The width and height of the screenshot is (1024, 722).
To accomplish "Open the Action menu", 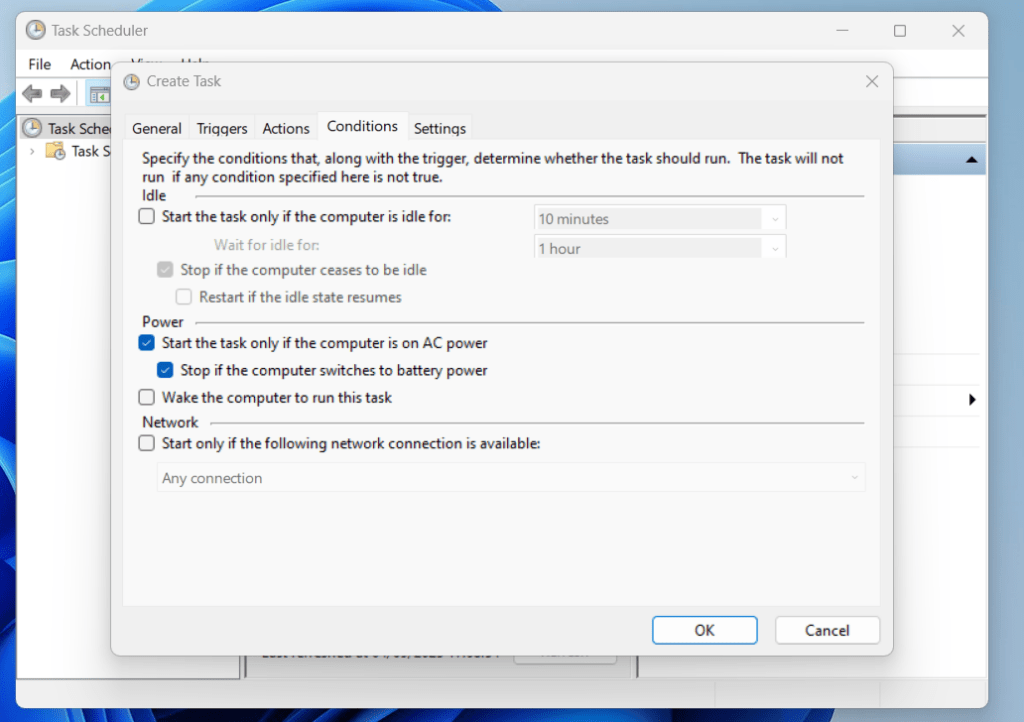I will (89, 63).
